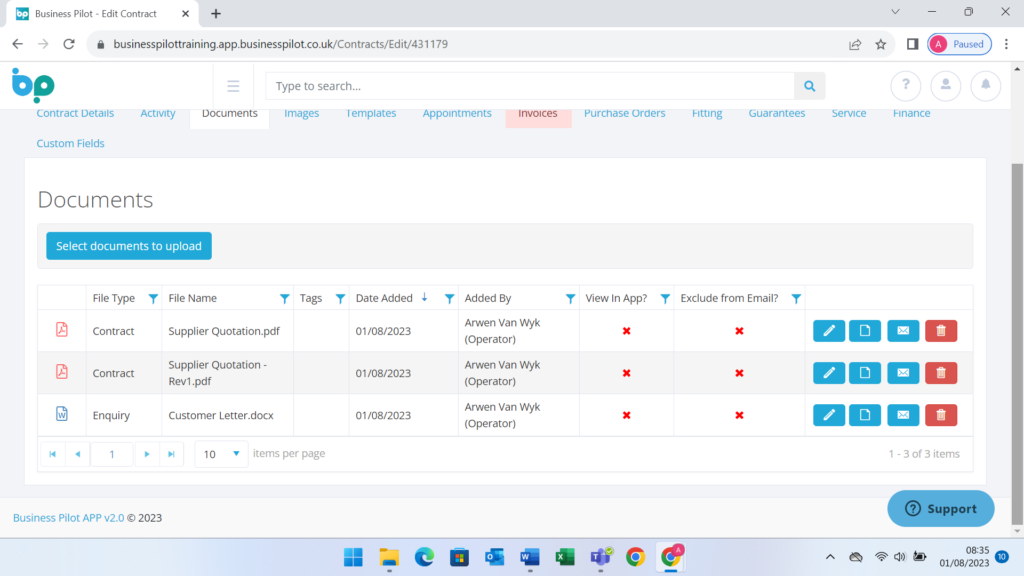Click edit pencil for Supplier Quotation.pdf
Screen dimensions: 1024x576
828,331
